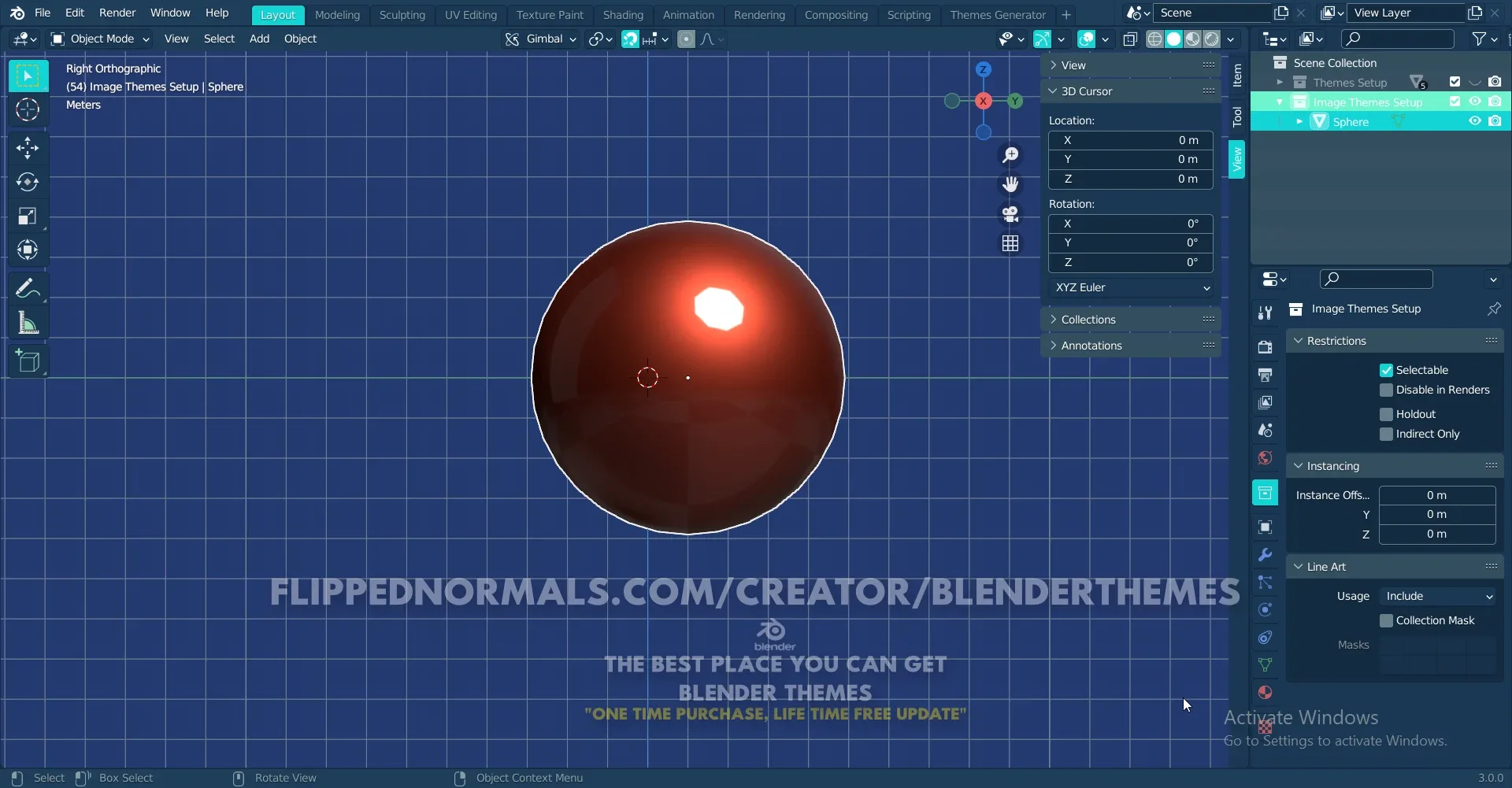Open the World properties tab icon
This screenshot has width=1512, height=788.
(1265, 457)
